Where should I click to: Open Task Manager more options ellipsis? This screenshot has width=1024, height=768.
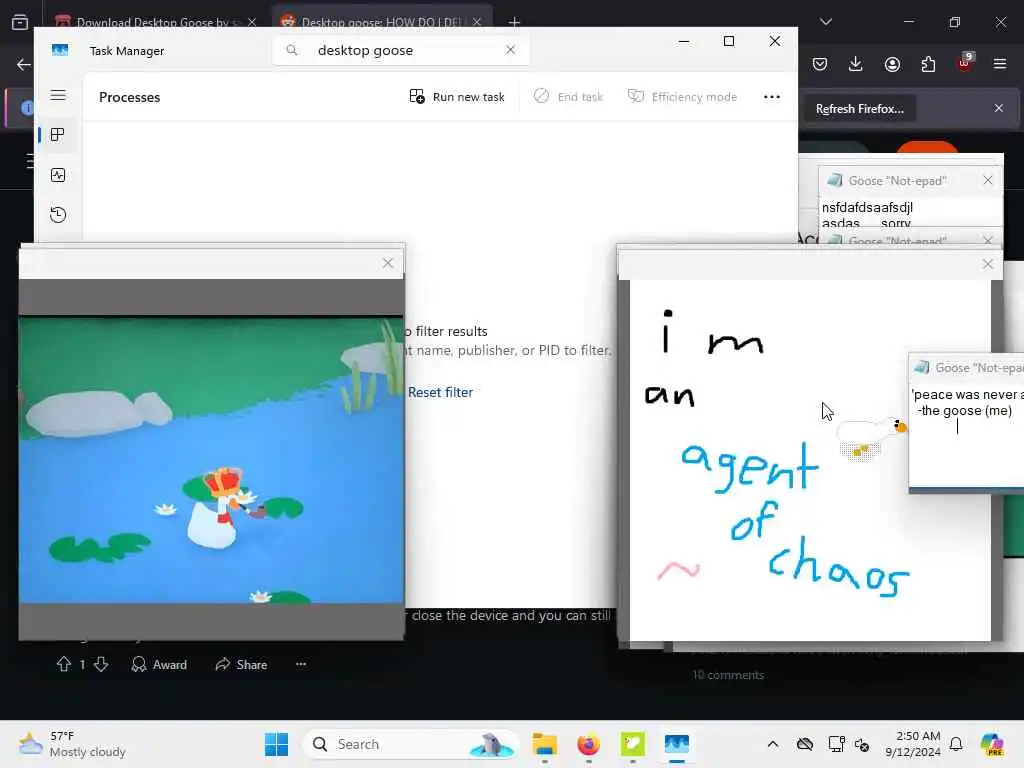point(772,97)
